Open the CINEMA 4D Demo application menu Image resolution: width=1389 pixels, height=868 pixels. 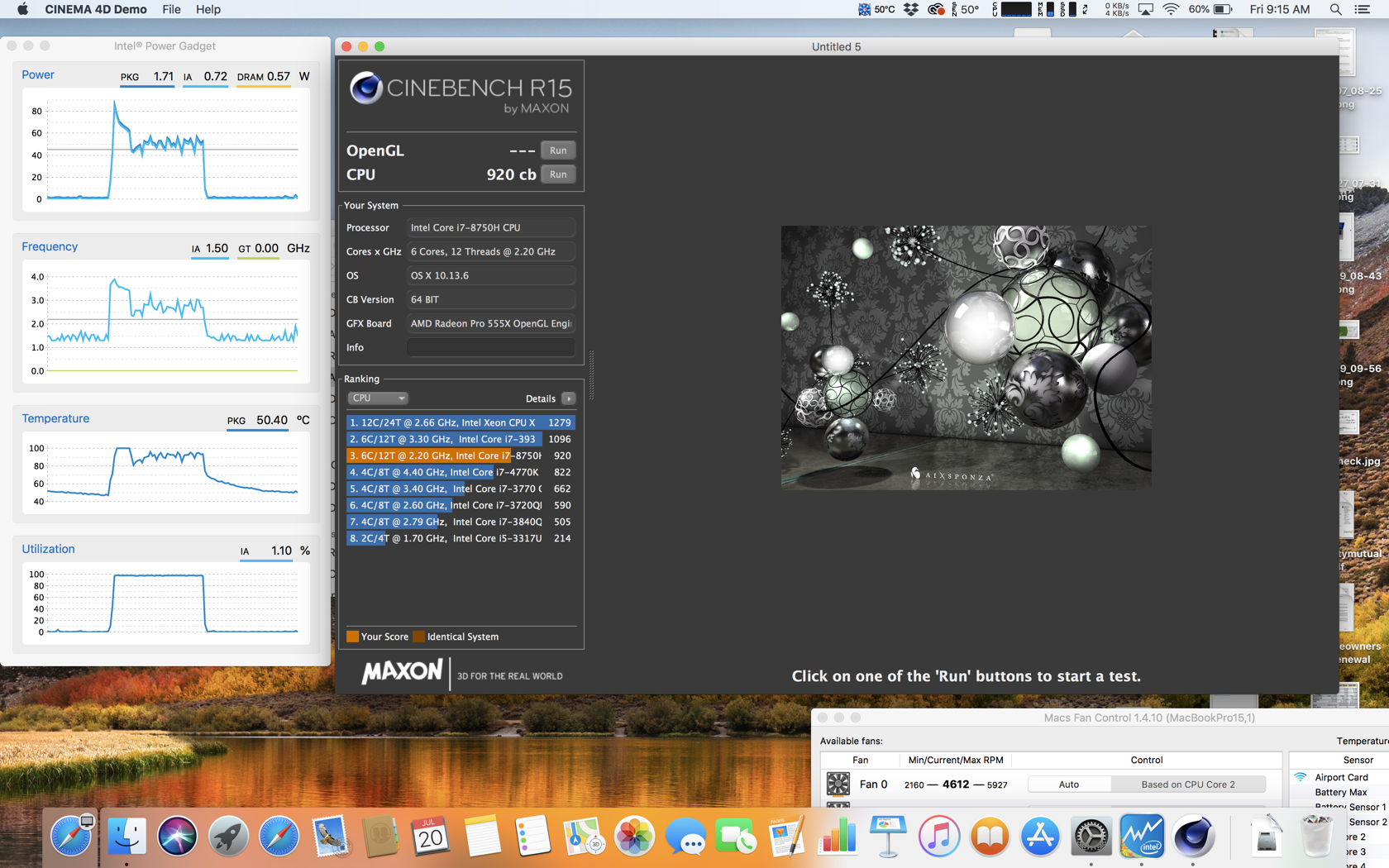[96, 9]
